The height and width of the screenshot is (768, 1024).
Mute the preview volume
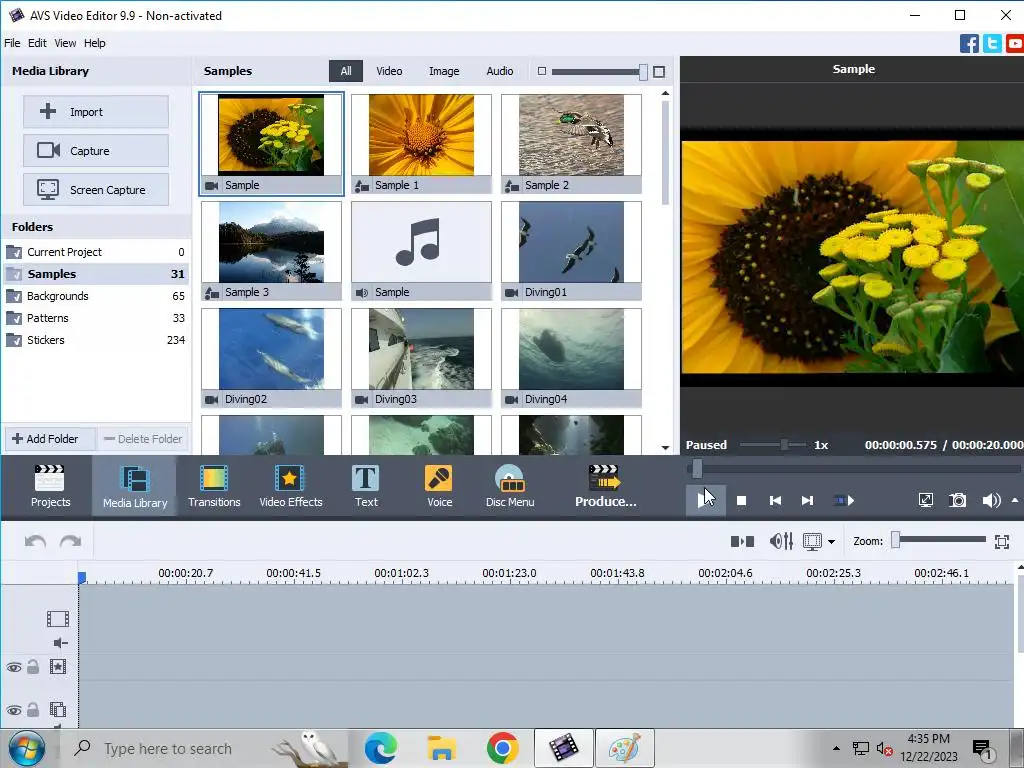click(x=991, y=501)
